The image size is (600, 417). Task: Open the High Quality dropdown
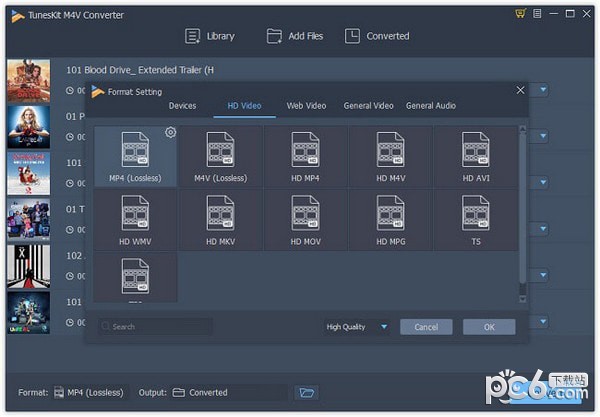357,327
